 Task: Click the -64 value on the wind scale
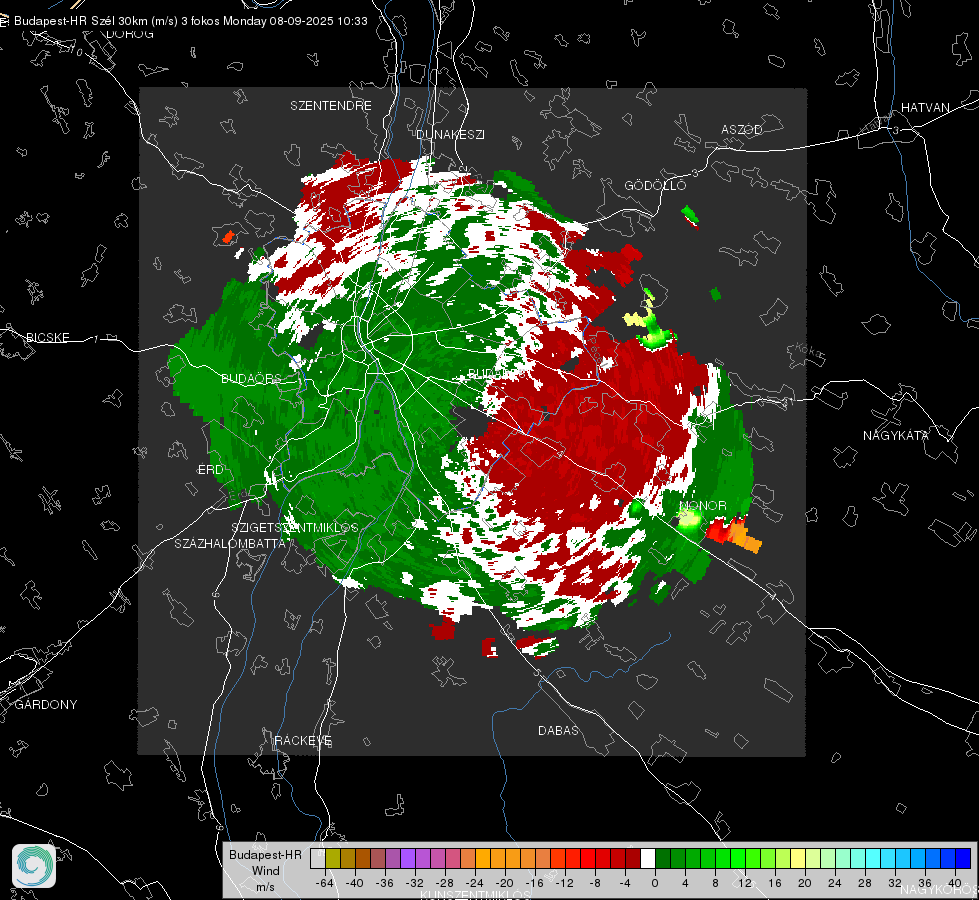tap(325, 883)
